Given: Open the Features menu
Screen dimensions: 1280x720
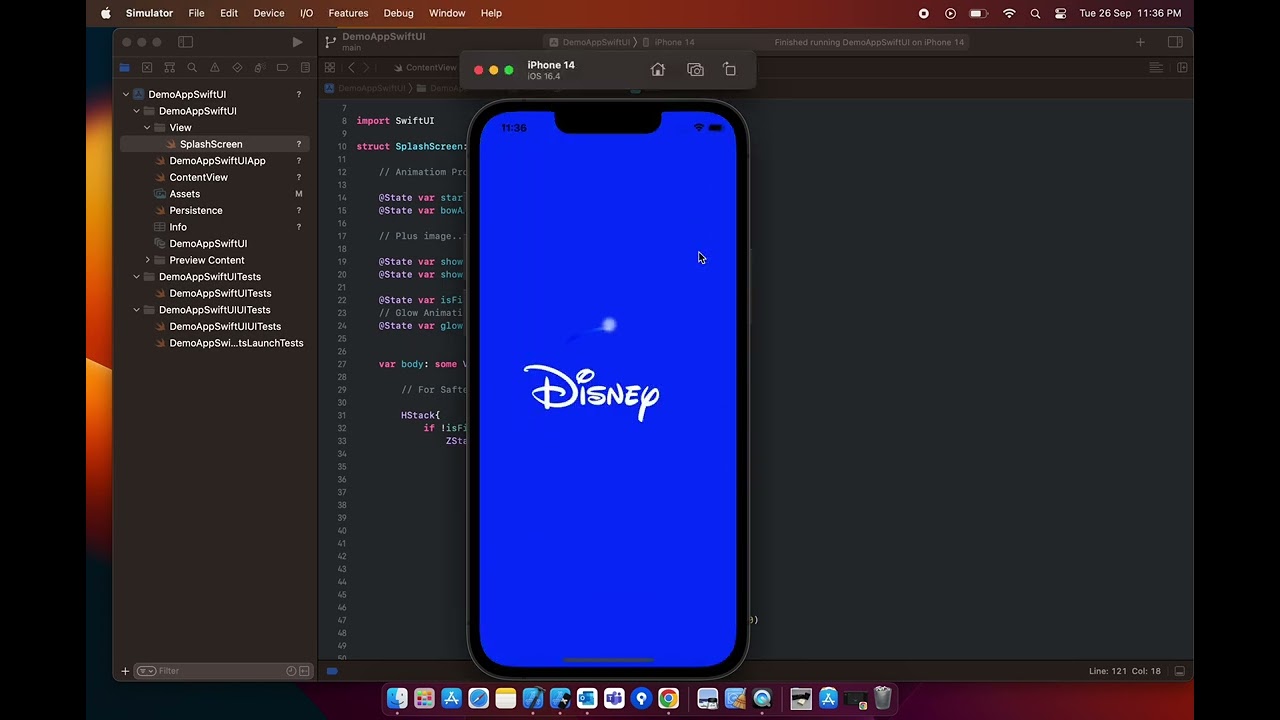Looking at the screenshot, I should coord(348,13).
